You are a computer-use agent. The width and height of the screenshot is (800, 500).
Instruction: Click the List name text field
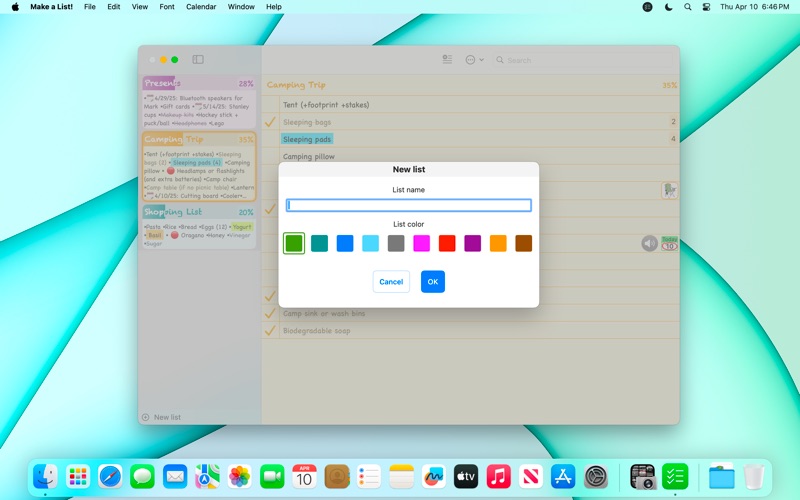click(408, 205)
